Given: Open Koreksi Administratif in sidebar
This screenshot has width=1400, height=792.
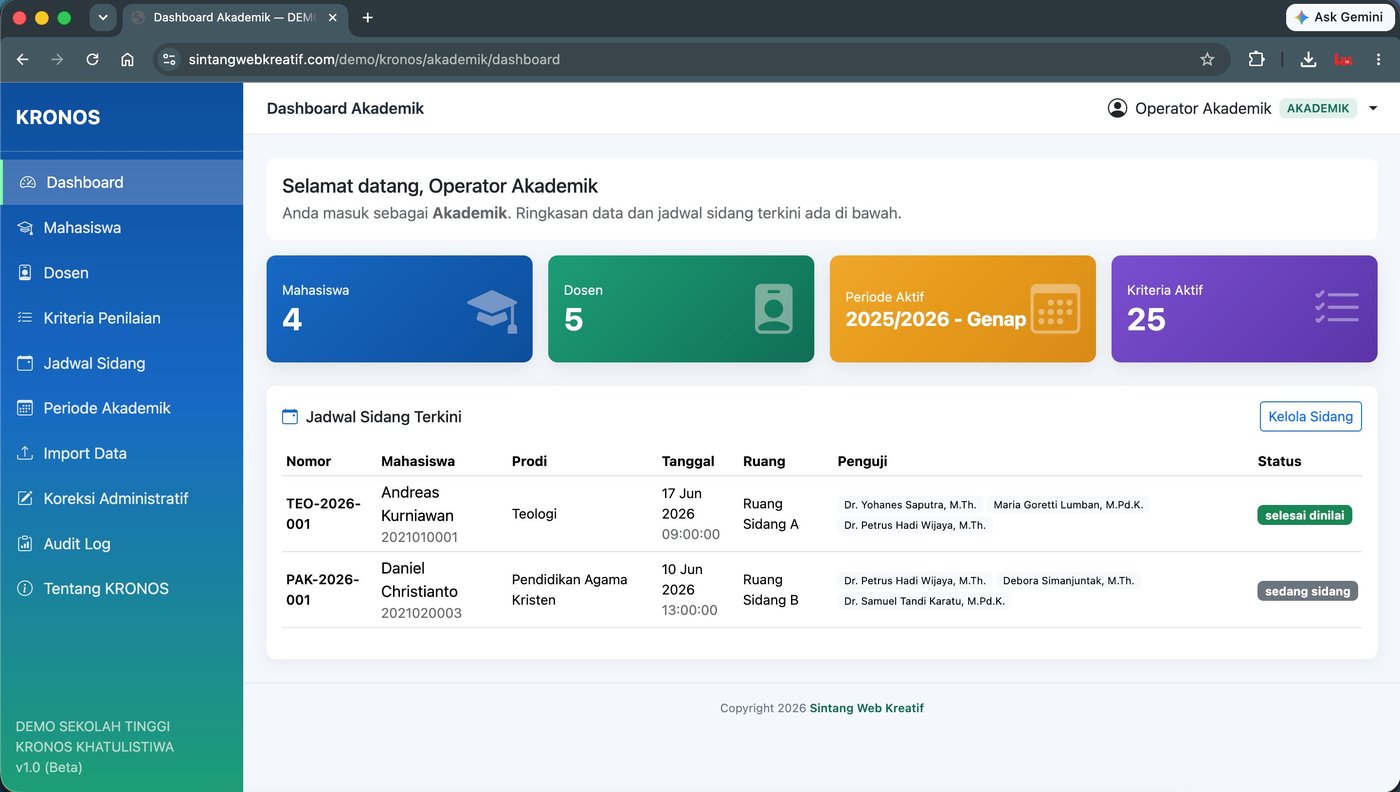Looking at the screenshot, I should 121,498.
